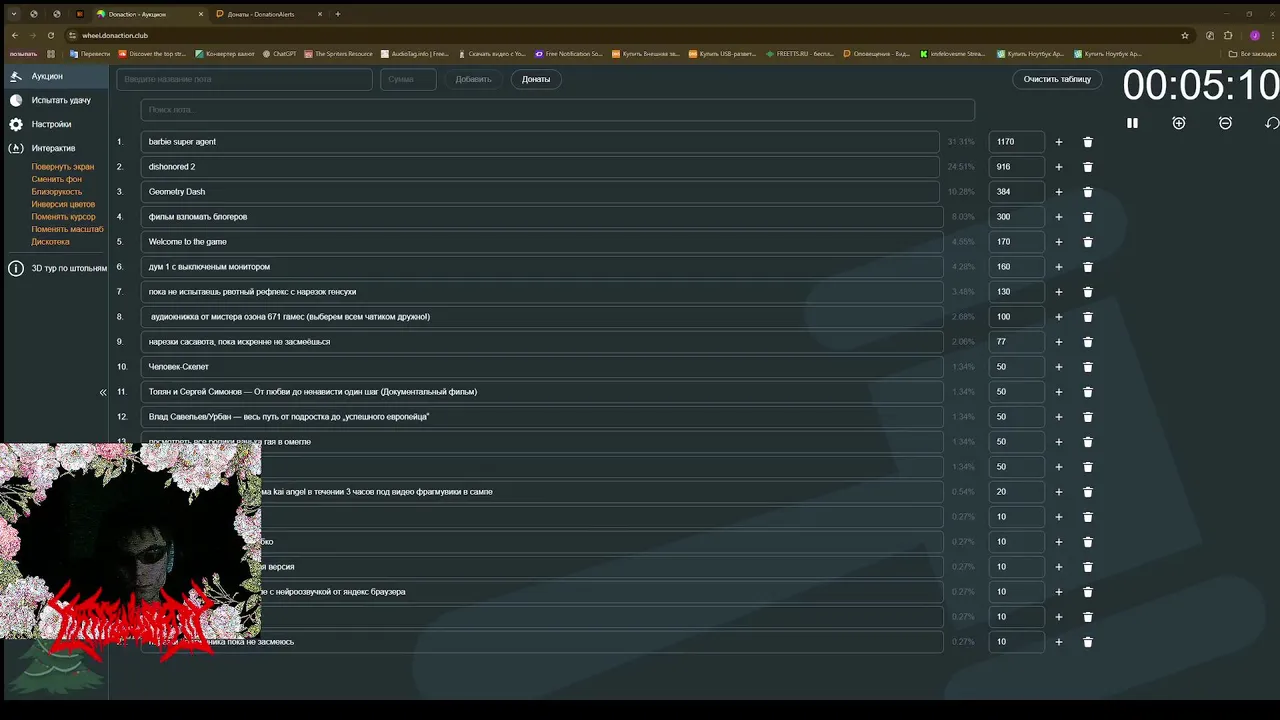Viewport: 1280px width, 720px height.
Task: Edit the 77 amount field
Action: pyautogui.click(x=1016, y=342)
